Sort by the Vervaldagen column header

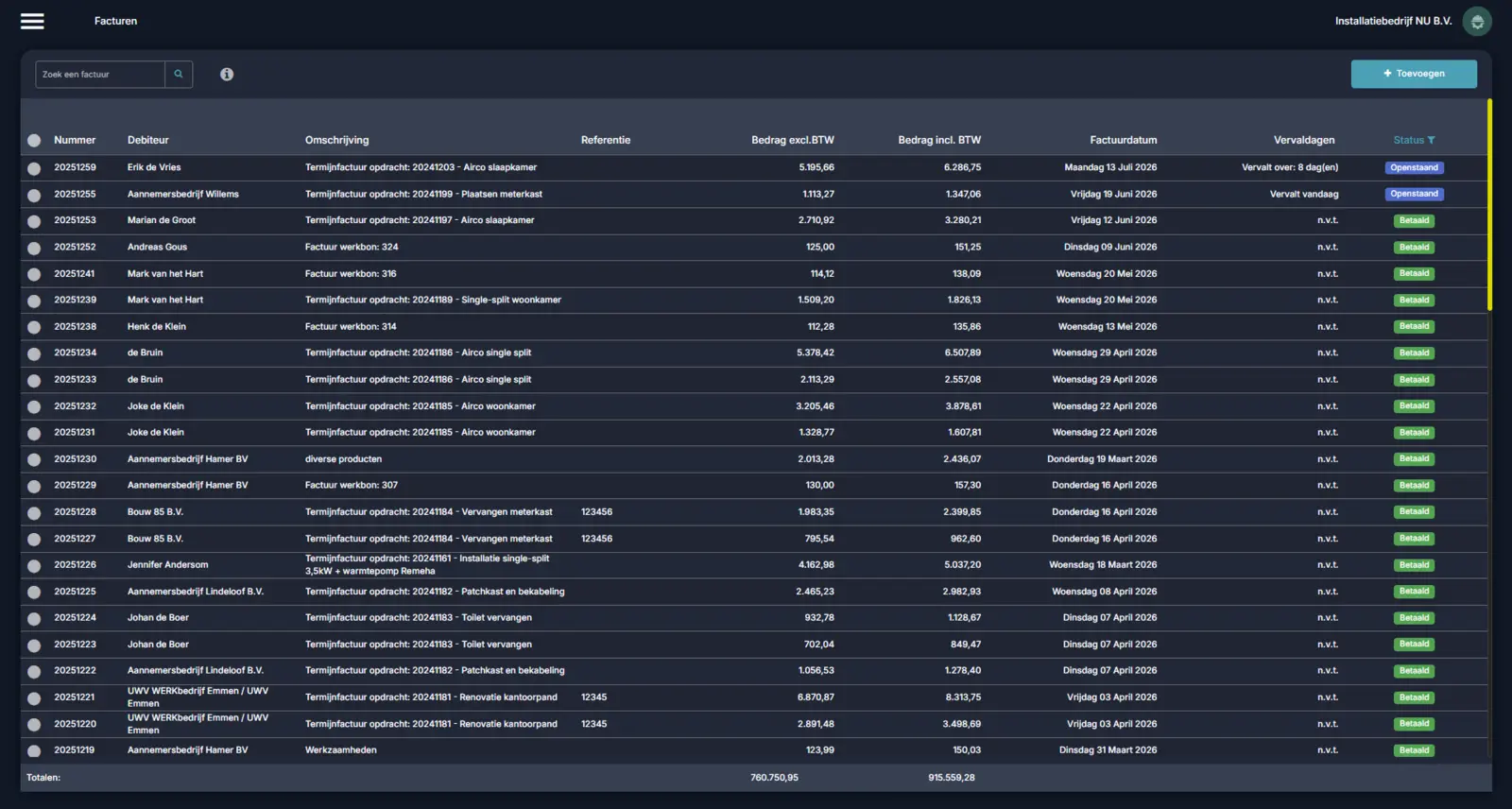tap(1304, 140)
